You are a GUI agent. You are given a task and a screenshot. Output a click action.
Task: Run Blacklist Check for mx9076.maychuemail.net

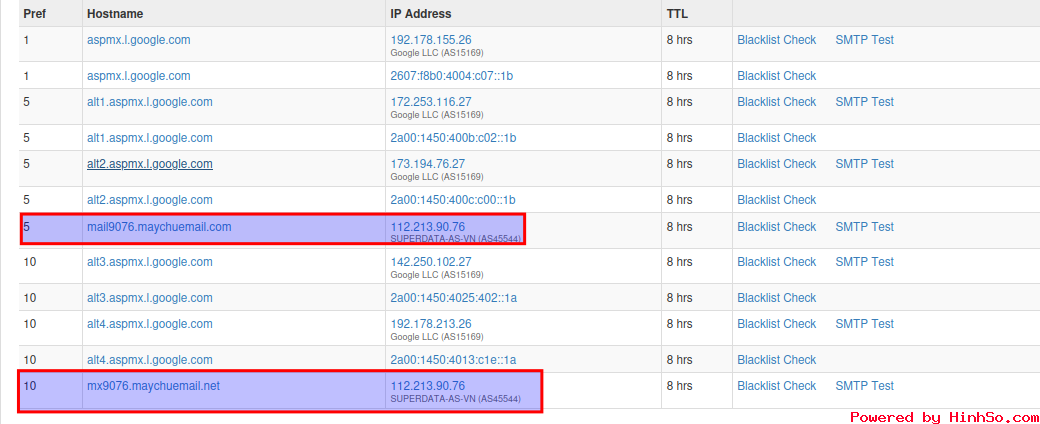[x=776, y=386]
